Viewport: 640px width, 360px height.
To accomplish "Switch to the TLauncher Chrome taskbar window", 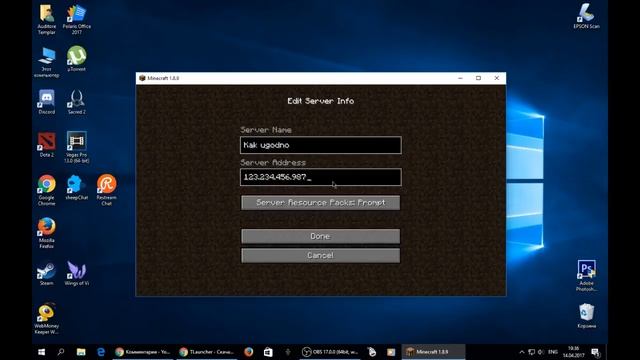I will click(207, 352).
